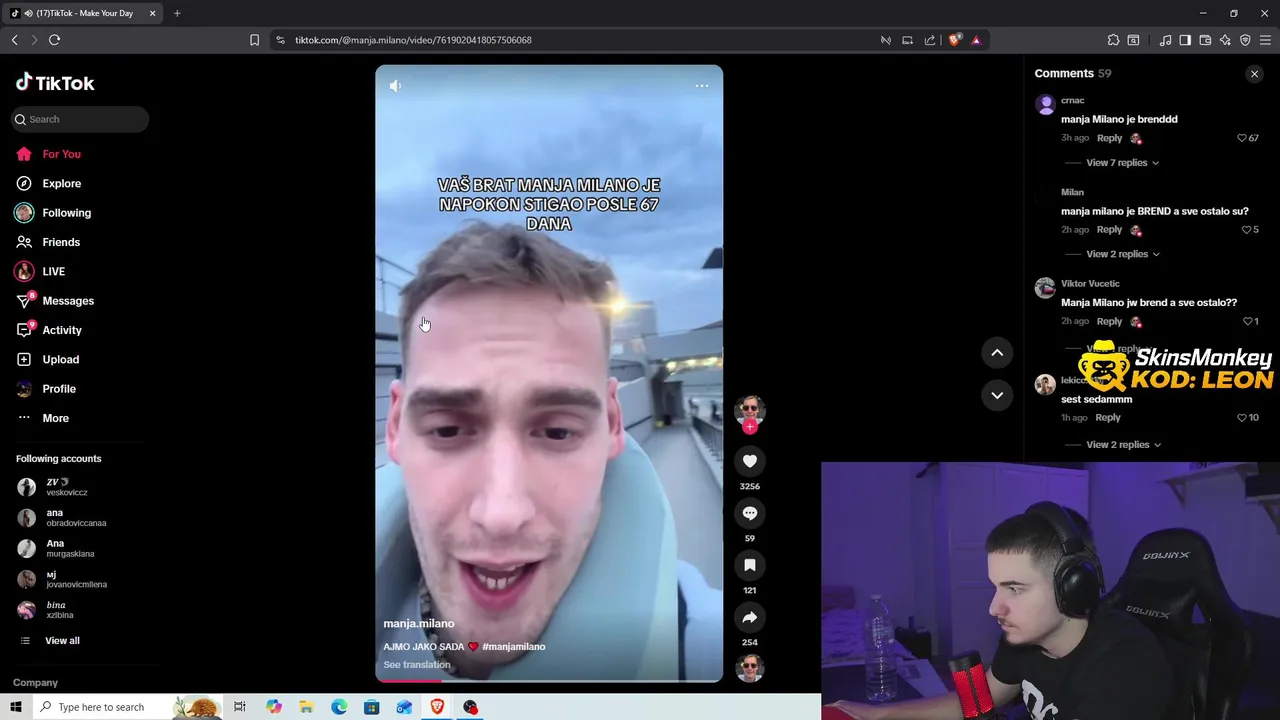The image size is (1280, 720).
Task: Like the sest sedammm comment heart
Action: click(1242, 418)
